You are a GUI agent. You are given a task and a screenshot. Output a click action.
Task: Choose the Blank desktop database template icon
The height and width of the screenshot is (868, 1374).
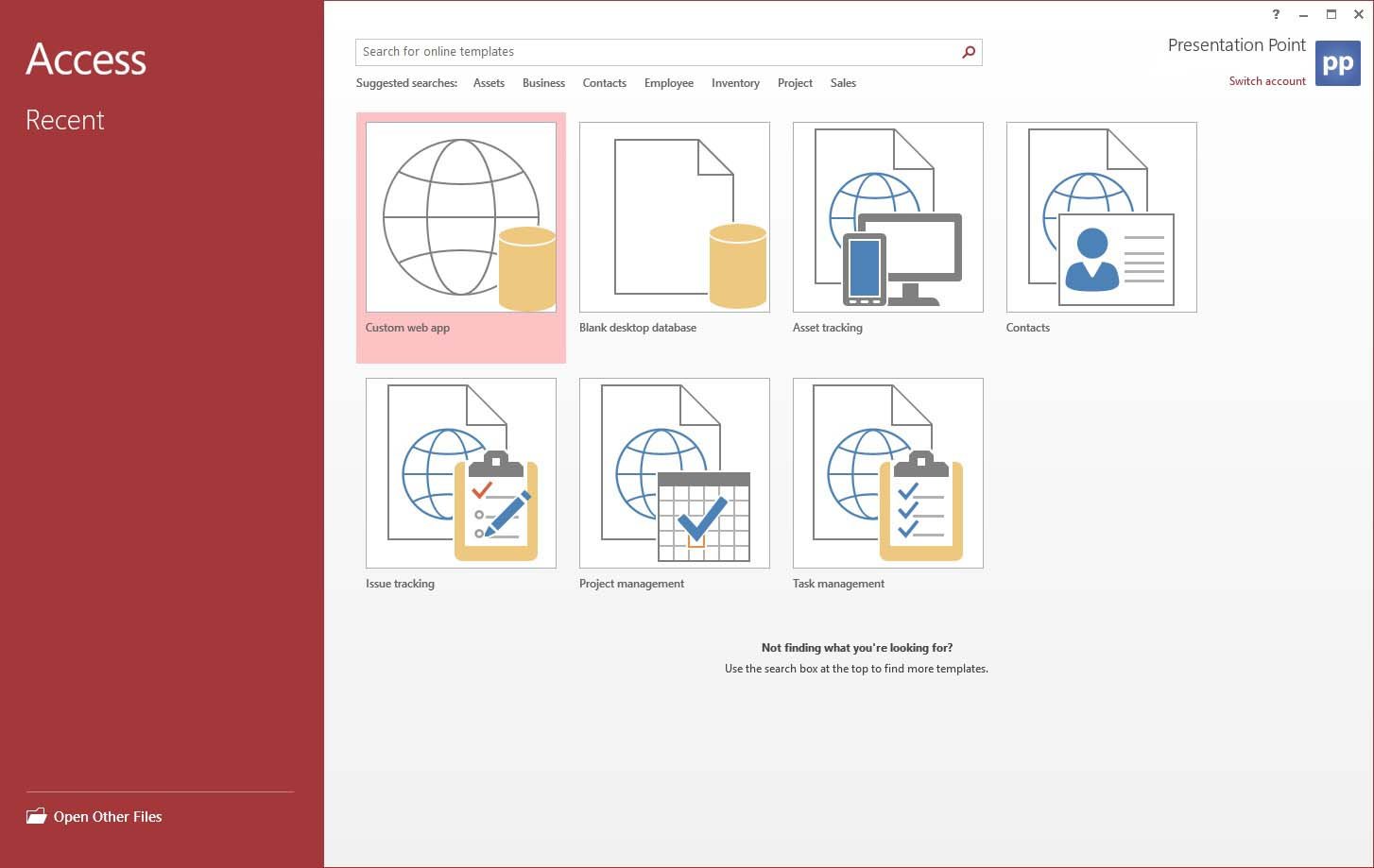pyautogui.click(x=675, y=217)
